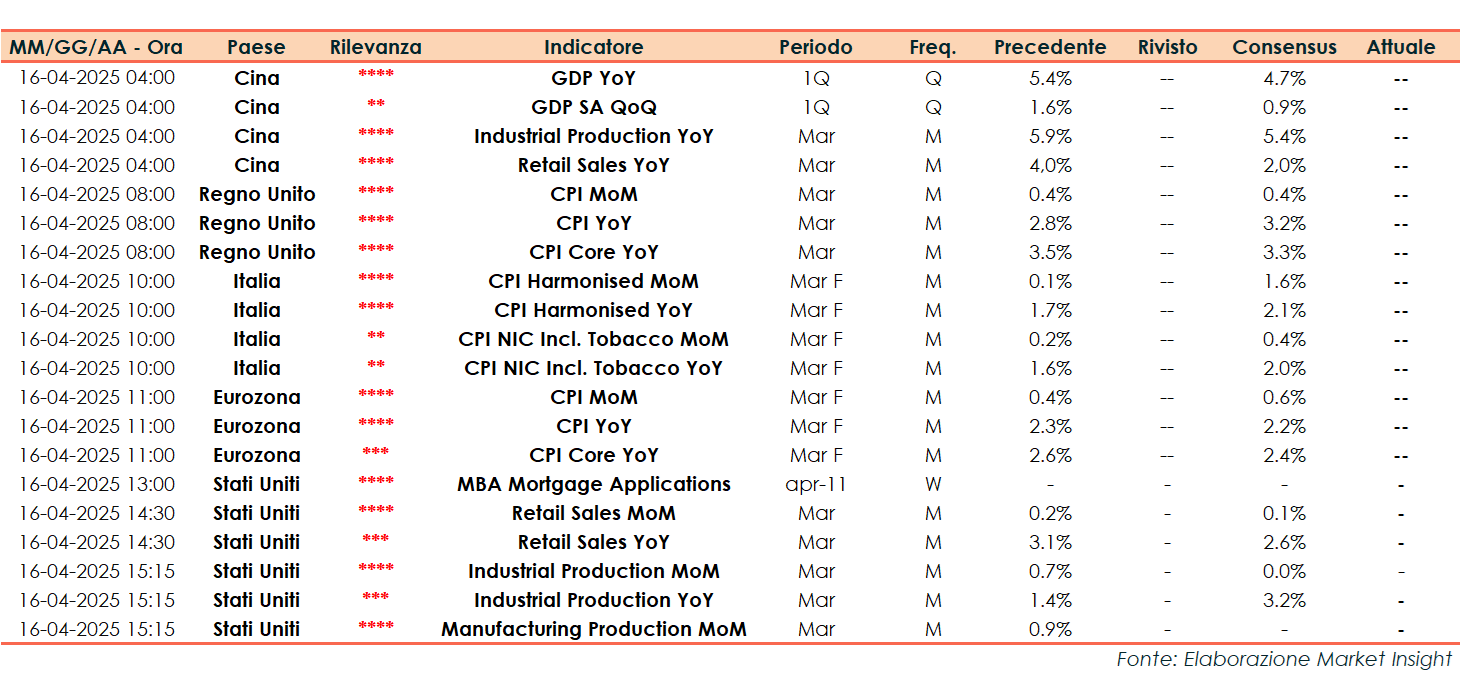Click the Indicatore column header
The width and height of the screenshot is (1460, 674).
tap(593, 47)
